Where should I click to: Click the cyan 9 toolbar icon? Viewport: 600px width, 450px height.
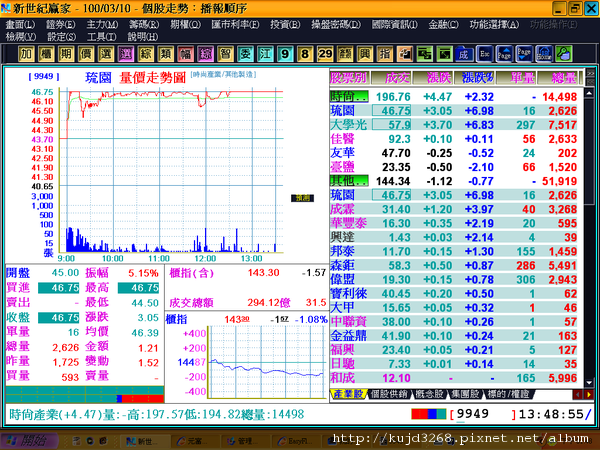click(285, 54)
